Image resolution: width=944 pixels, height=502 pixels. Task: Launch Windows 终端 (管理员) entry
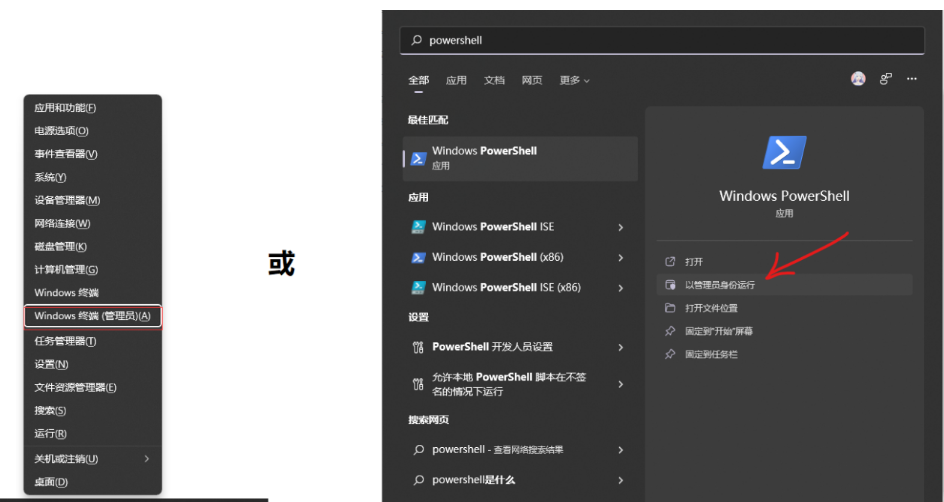point(93,316)
